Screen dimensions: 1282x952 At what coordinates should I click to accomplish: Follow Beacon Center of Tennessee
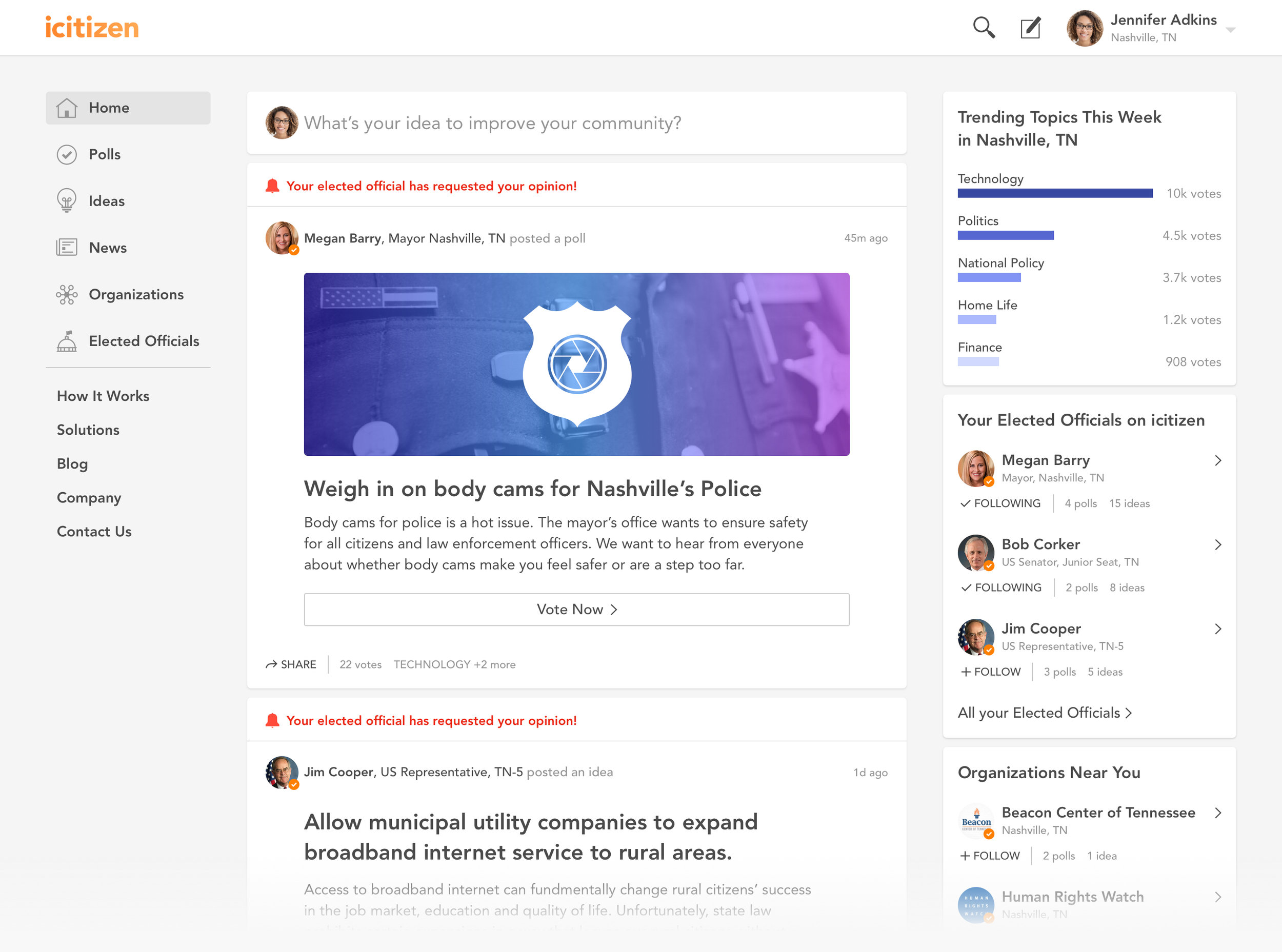tap(990, 856)
